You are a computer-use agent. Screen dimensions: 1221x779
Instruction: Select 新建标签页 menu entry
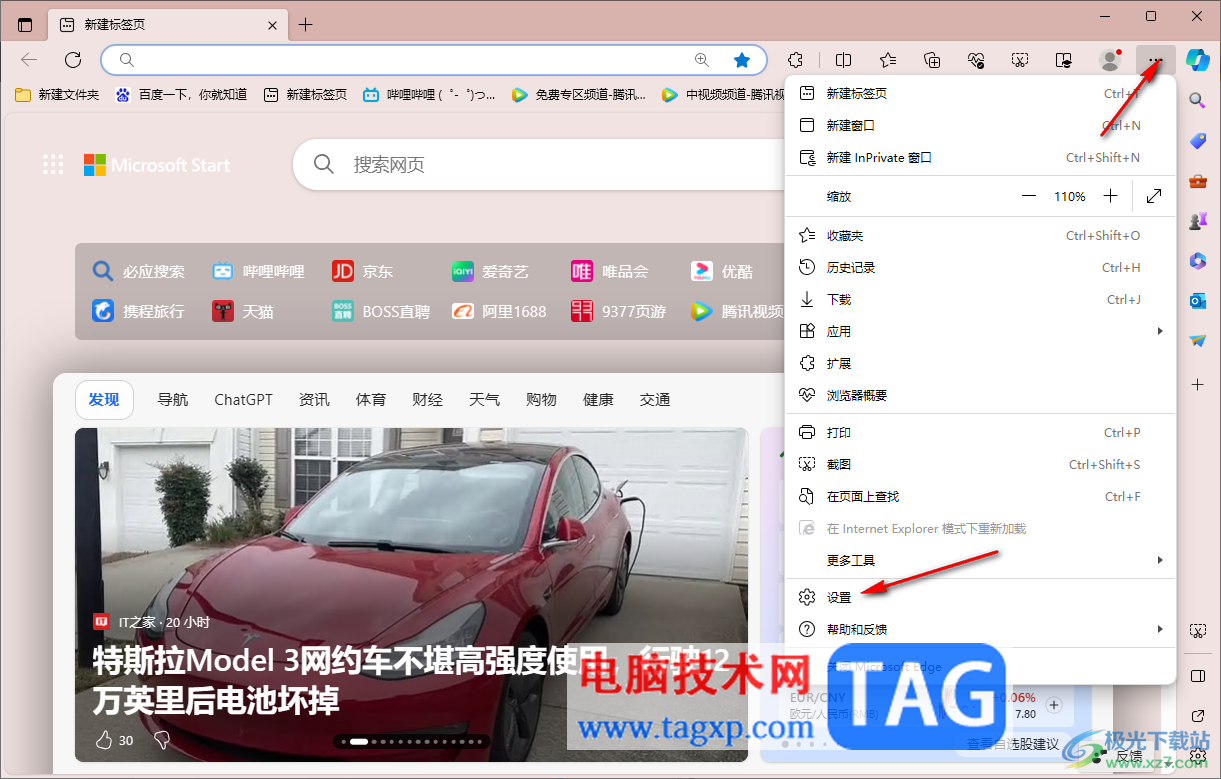980,93
